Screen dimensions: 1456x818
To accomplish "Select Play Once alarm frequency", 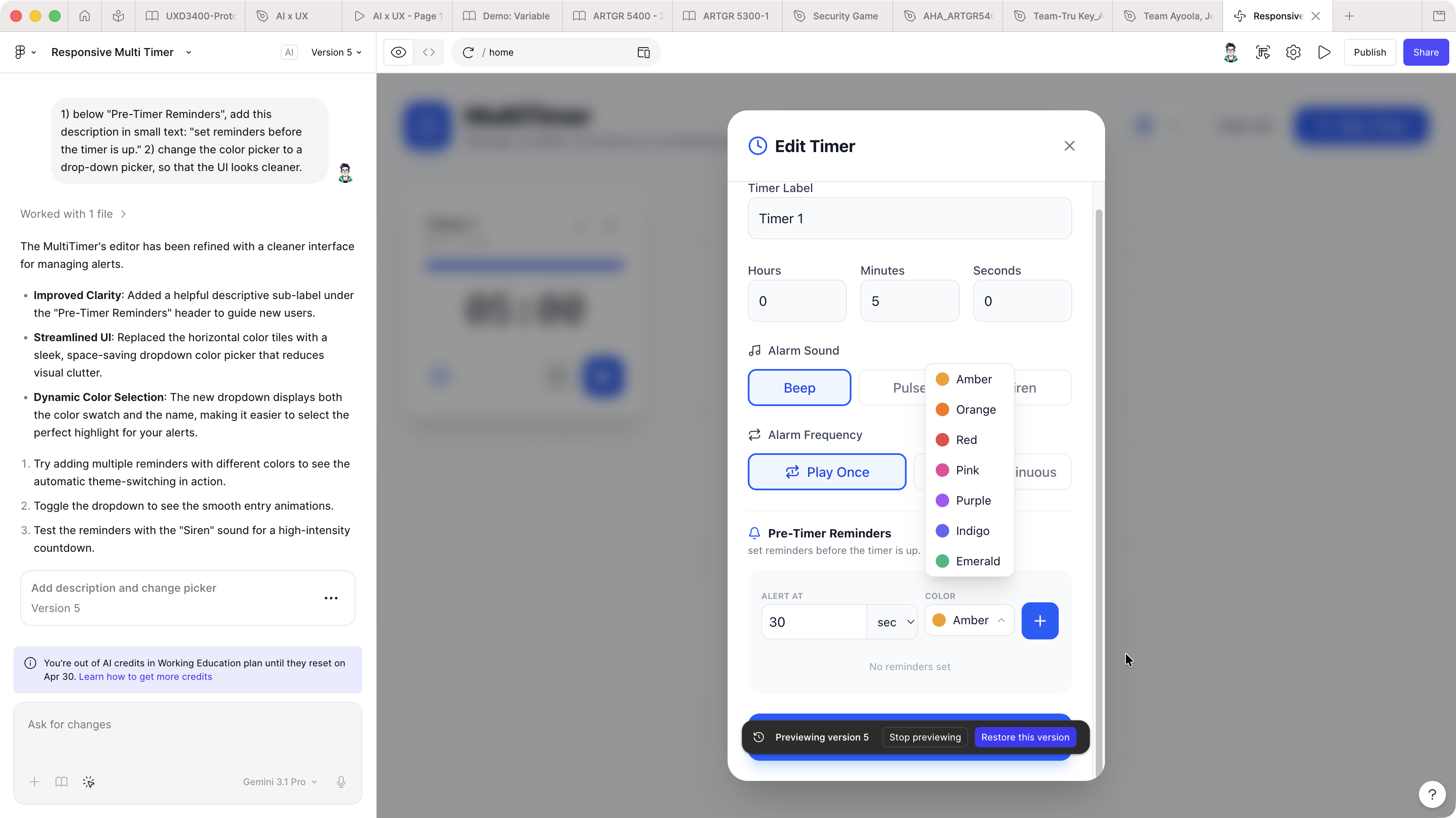I will pos(827,472).
